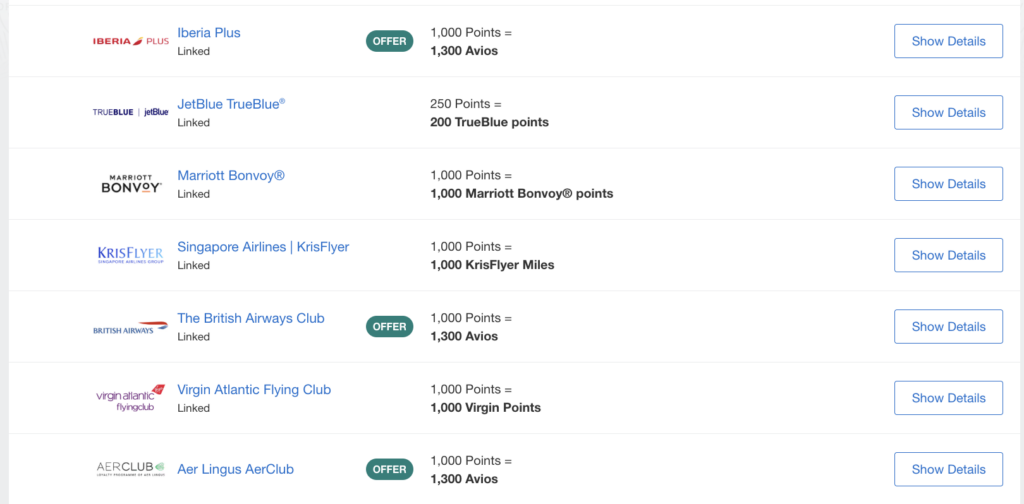Show Details for The British Airways Club
1024x504 pixels.
tap(948, 326)
